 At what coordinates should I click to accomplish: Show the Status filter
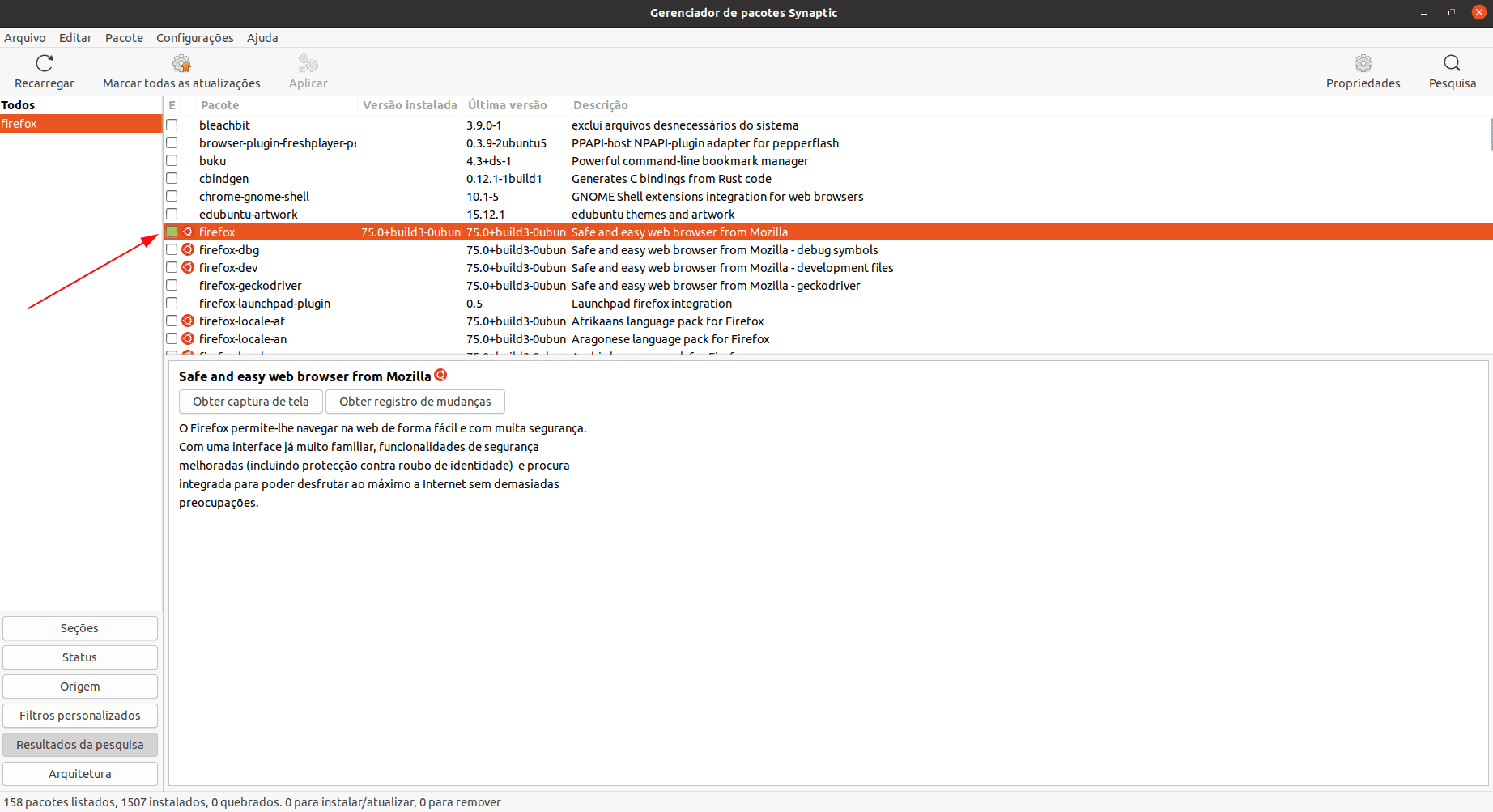click(x=80, y=657)
